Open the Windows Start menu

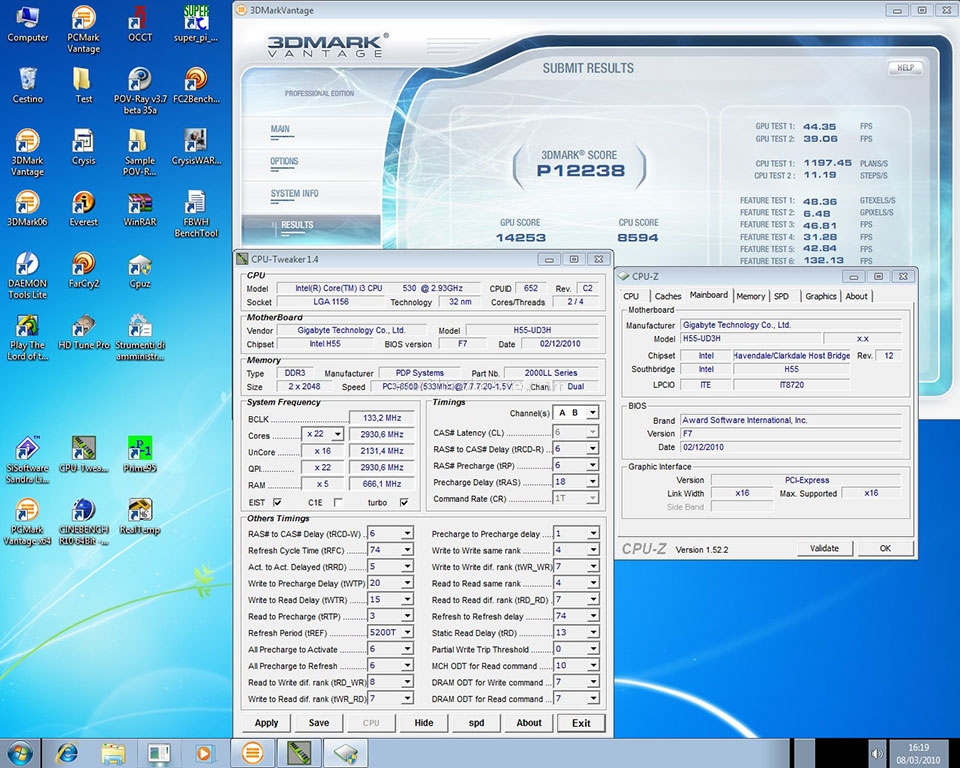[20, 753]
